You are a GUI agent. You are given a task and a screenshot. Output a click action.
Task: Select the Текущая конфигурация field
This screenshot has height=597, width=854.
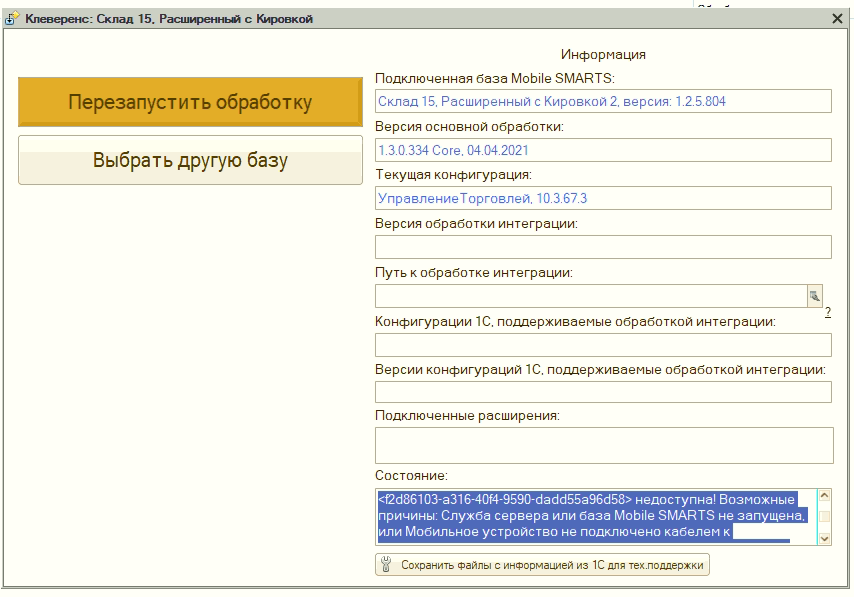tap(603, 198)
